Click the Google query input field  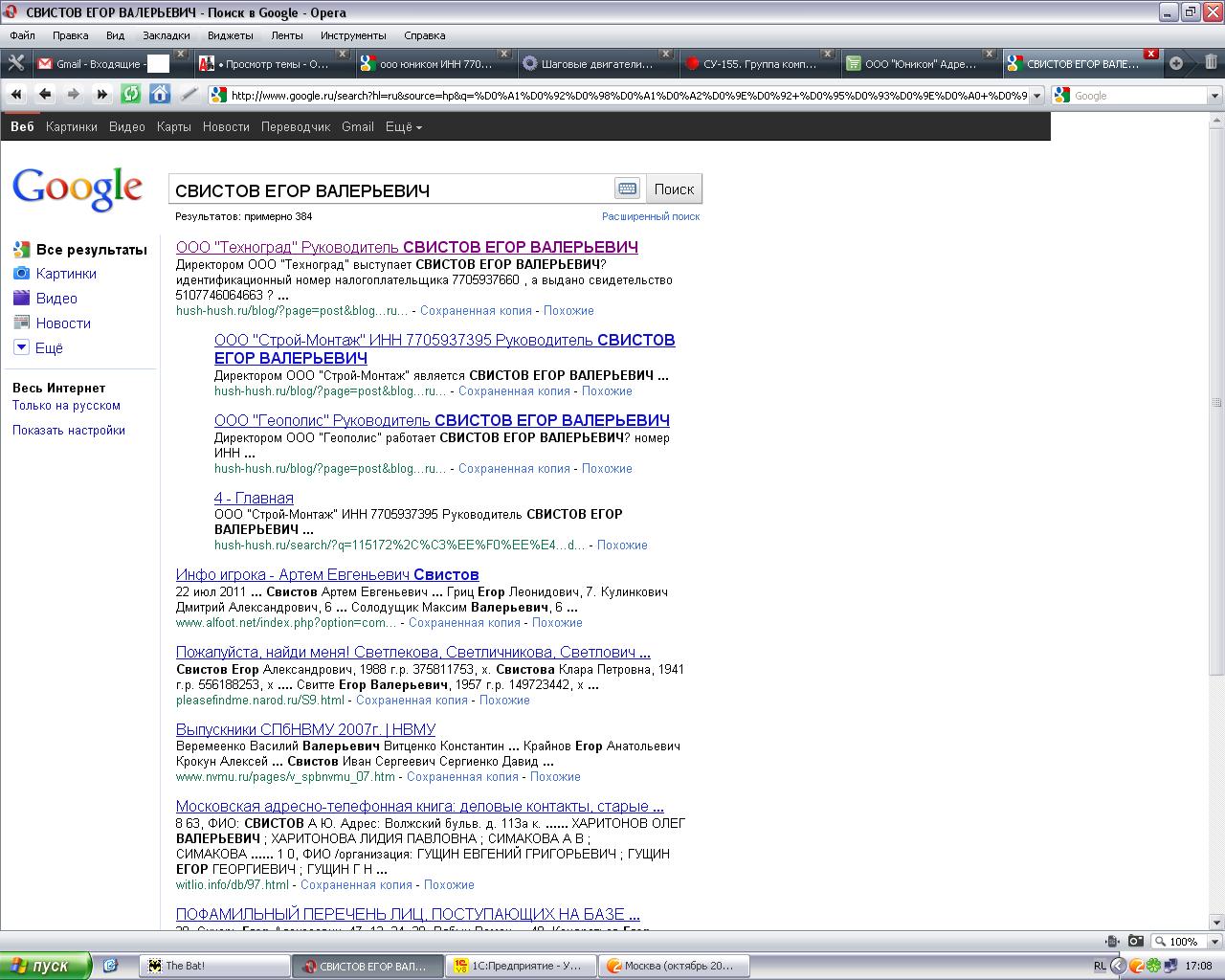(x=390, y=189)
